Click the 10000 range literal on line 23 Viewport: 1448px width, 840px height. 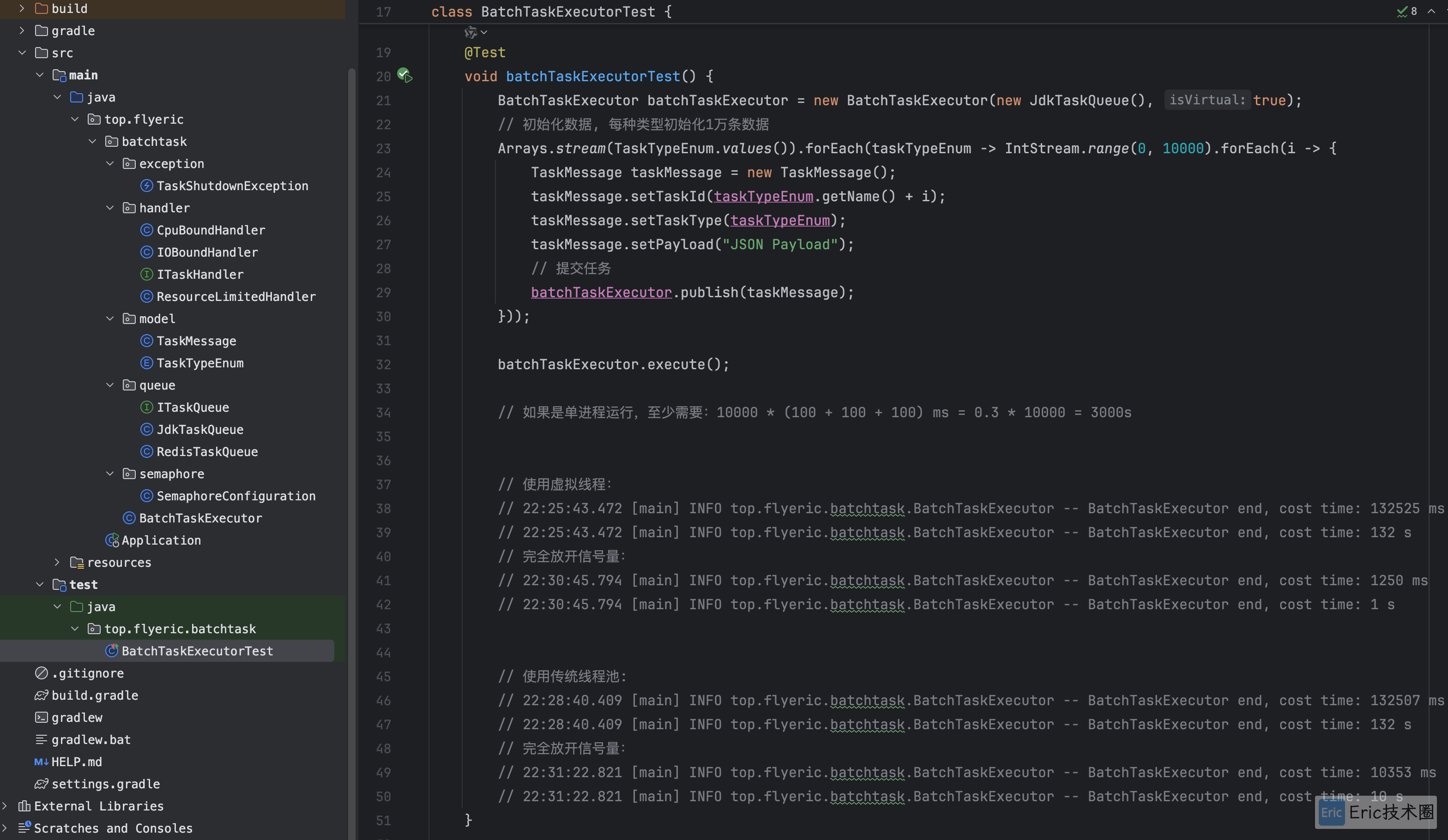(x=1183, y=148)
